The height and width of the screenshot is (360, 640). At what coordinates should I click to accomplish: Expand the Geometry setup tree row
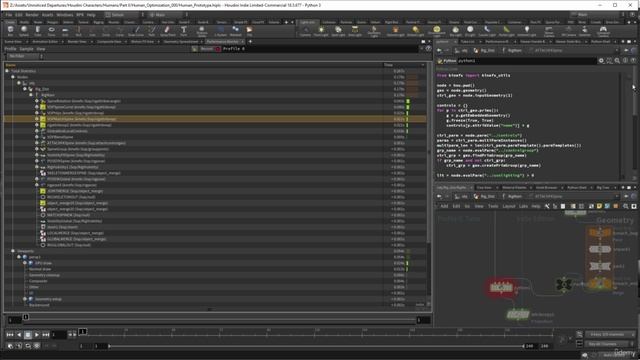click(x=25, y=299)
